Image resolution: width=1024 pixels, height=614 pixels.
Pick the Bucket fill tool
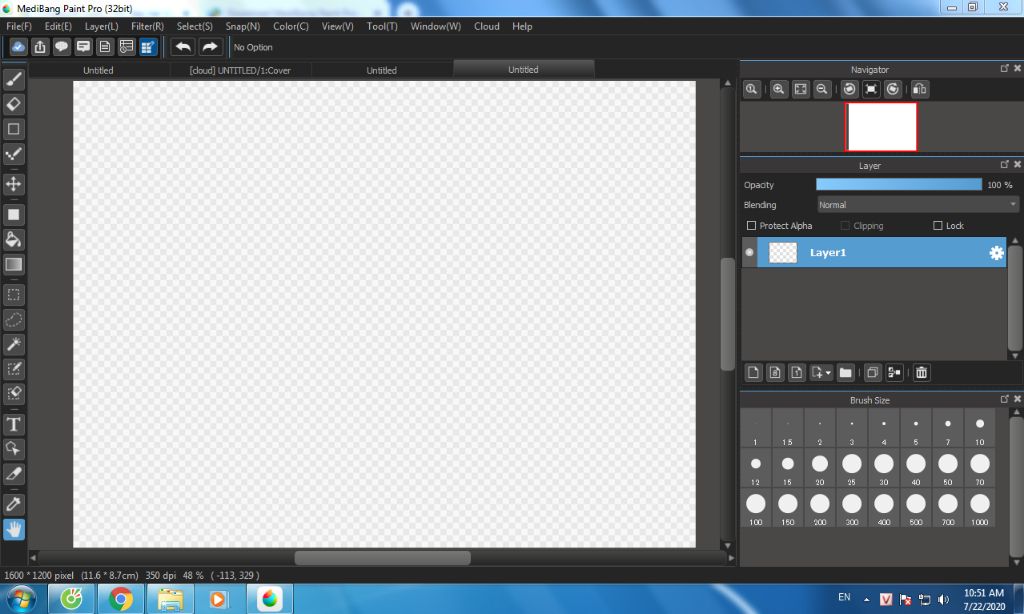click(x=14, y=240)
